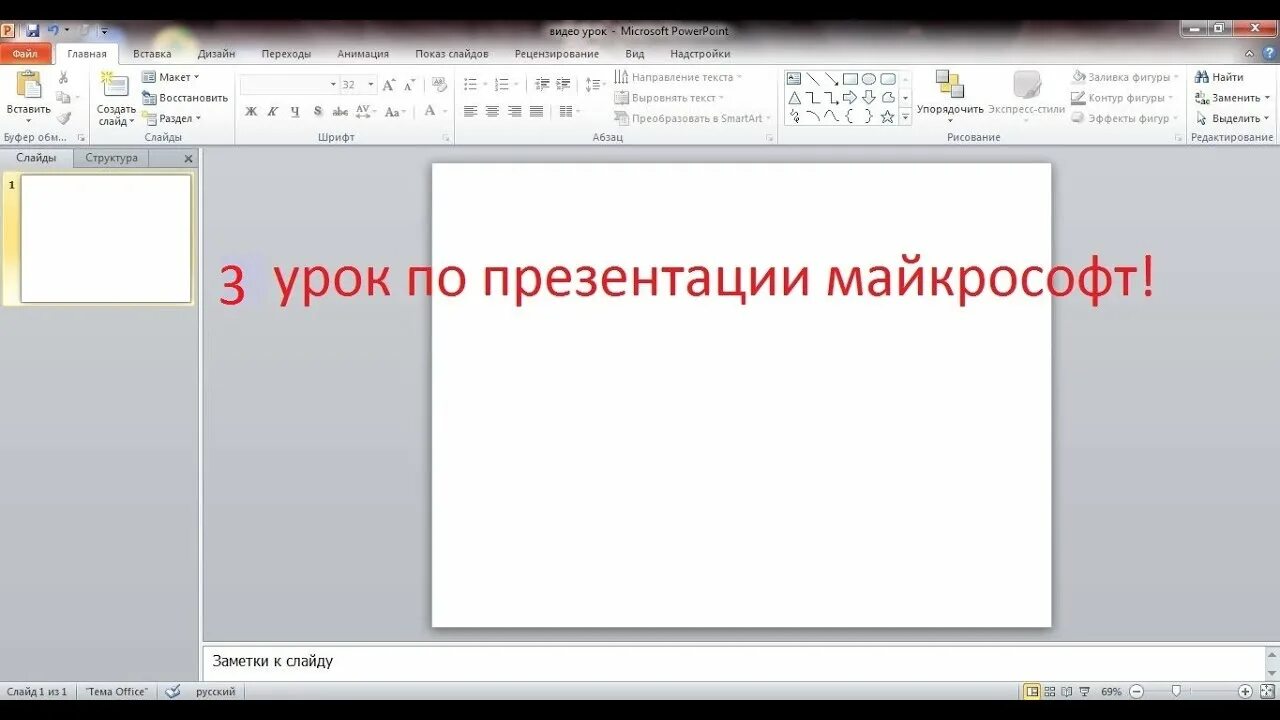
Task: Select the Text Box shape in gallery
Action: click(794, 79)
